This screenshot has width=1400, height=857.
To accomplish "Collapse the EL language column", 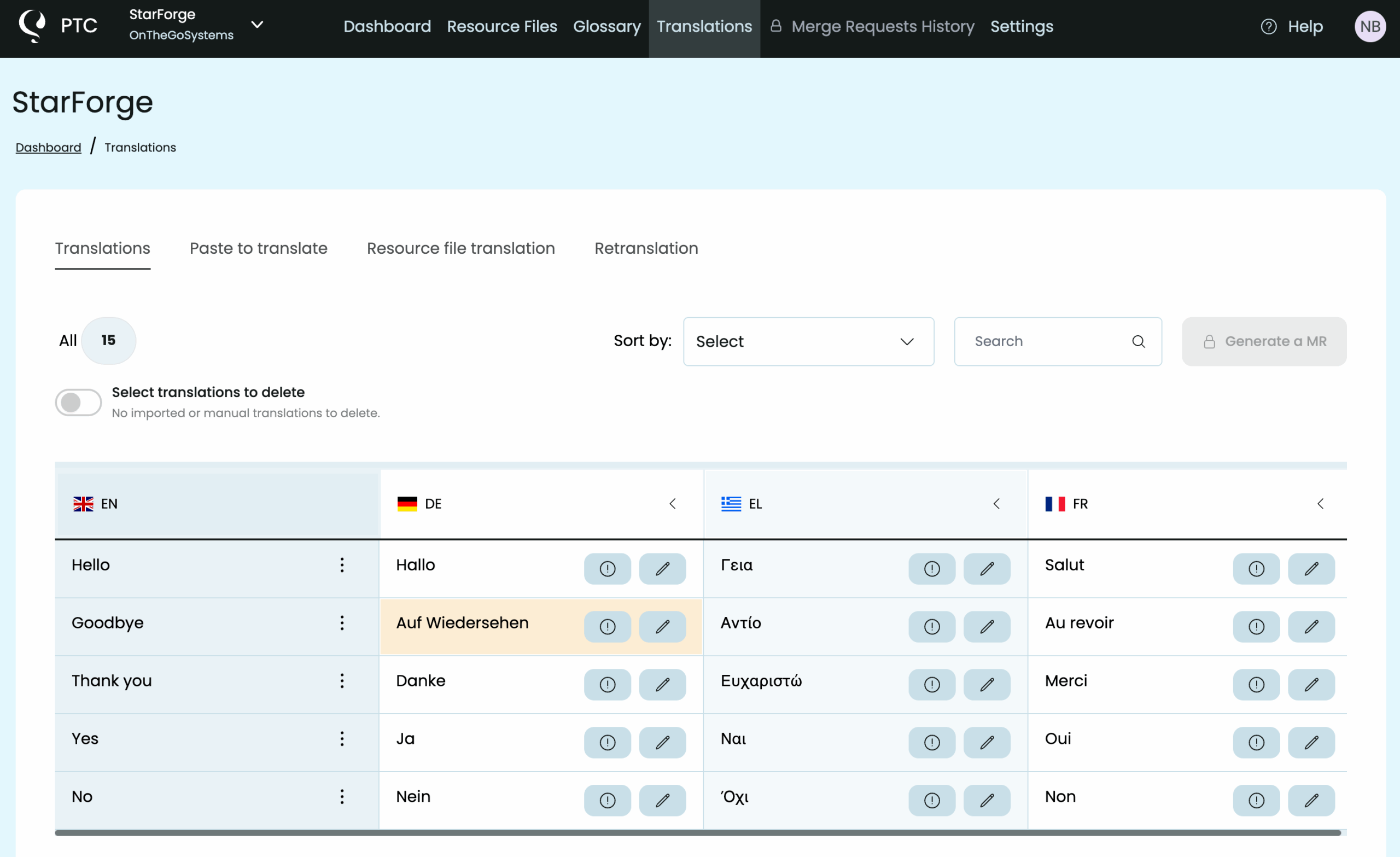I will (x=996, y=504).
